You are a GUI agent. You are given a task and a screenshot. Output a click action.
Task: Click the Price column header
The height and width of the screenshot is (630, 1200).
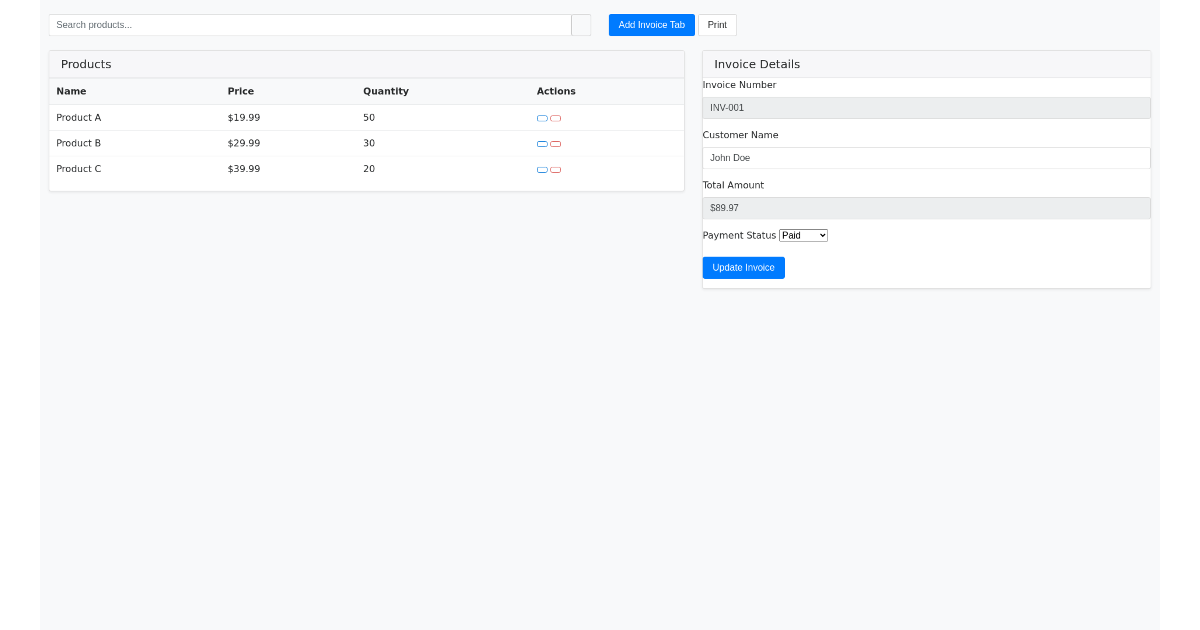pos(241,91)
